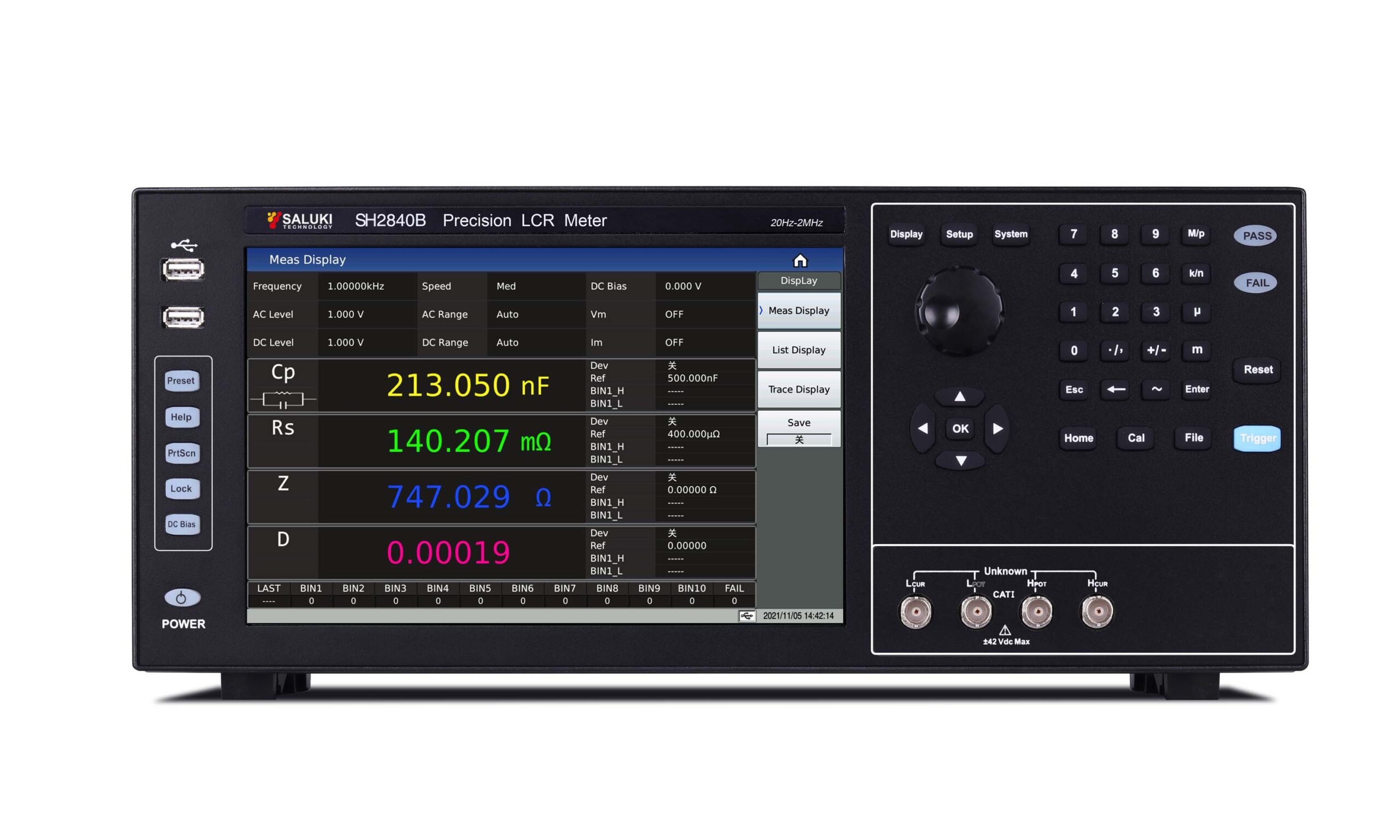
Task: Switch to List Display view
Action: 798,349
